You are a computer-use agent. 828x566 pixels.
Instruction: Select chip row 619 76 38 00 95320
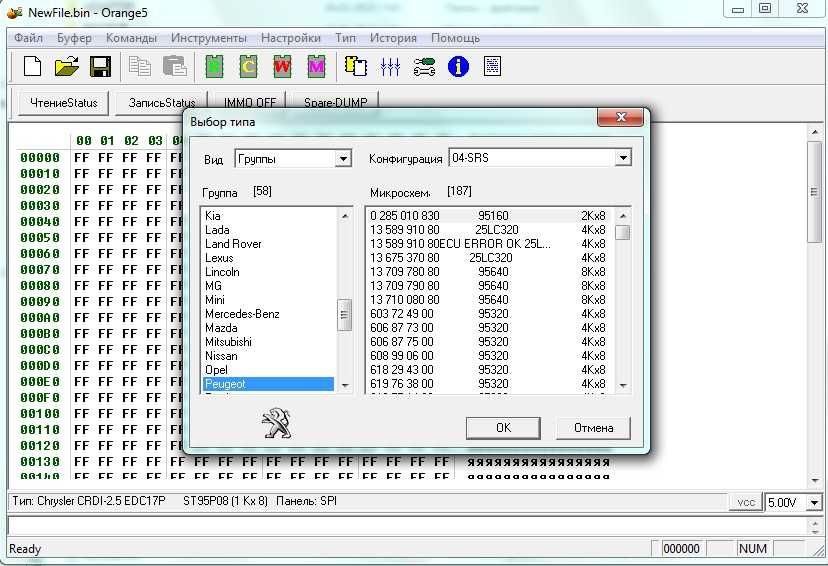(488, 384)
